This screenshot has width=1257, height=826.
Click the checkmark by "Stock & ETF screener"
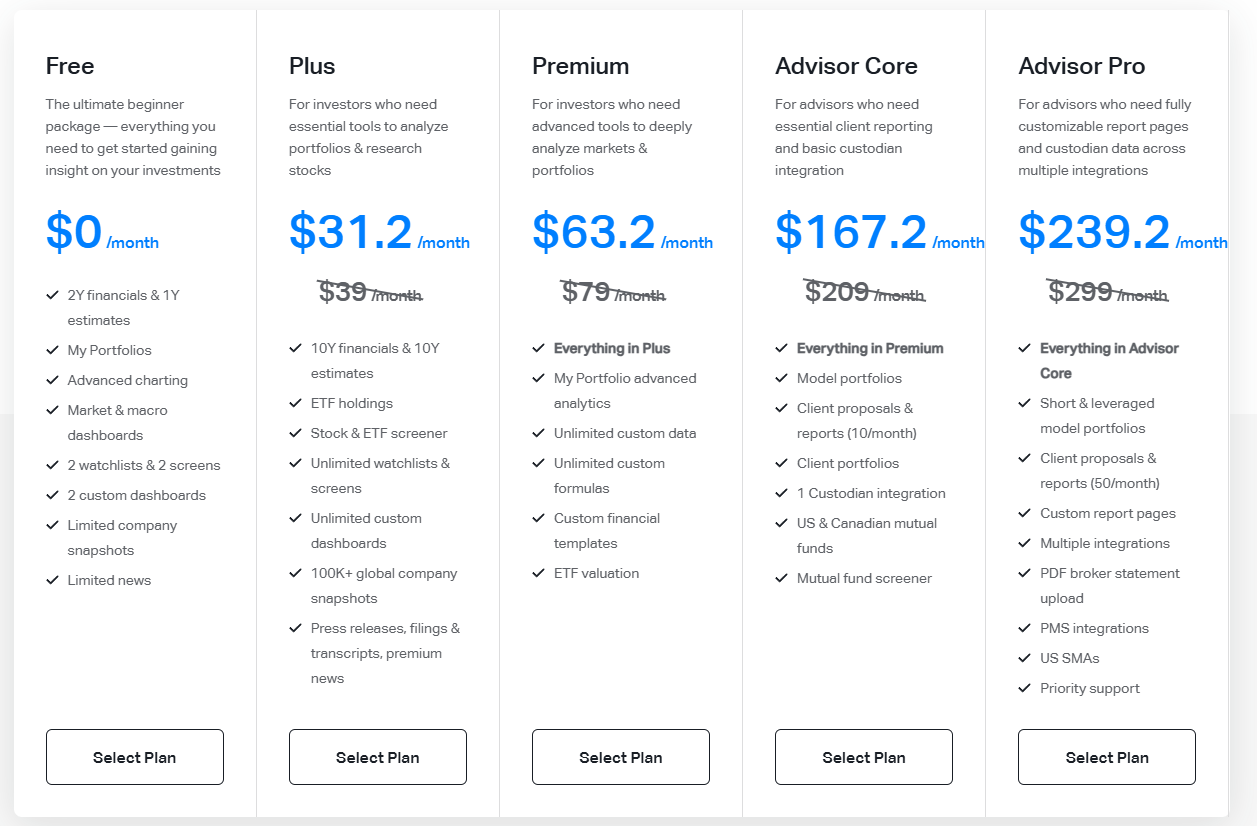295,433
